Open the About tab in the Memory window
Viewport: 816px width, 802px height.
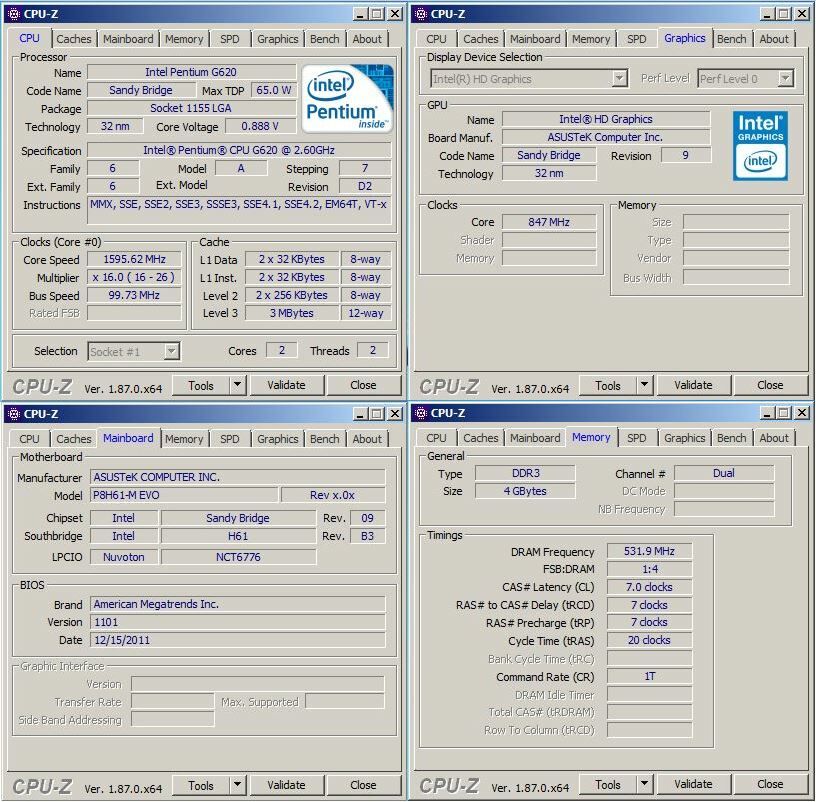(774, 438)
